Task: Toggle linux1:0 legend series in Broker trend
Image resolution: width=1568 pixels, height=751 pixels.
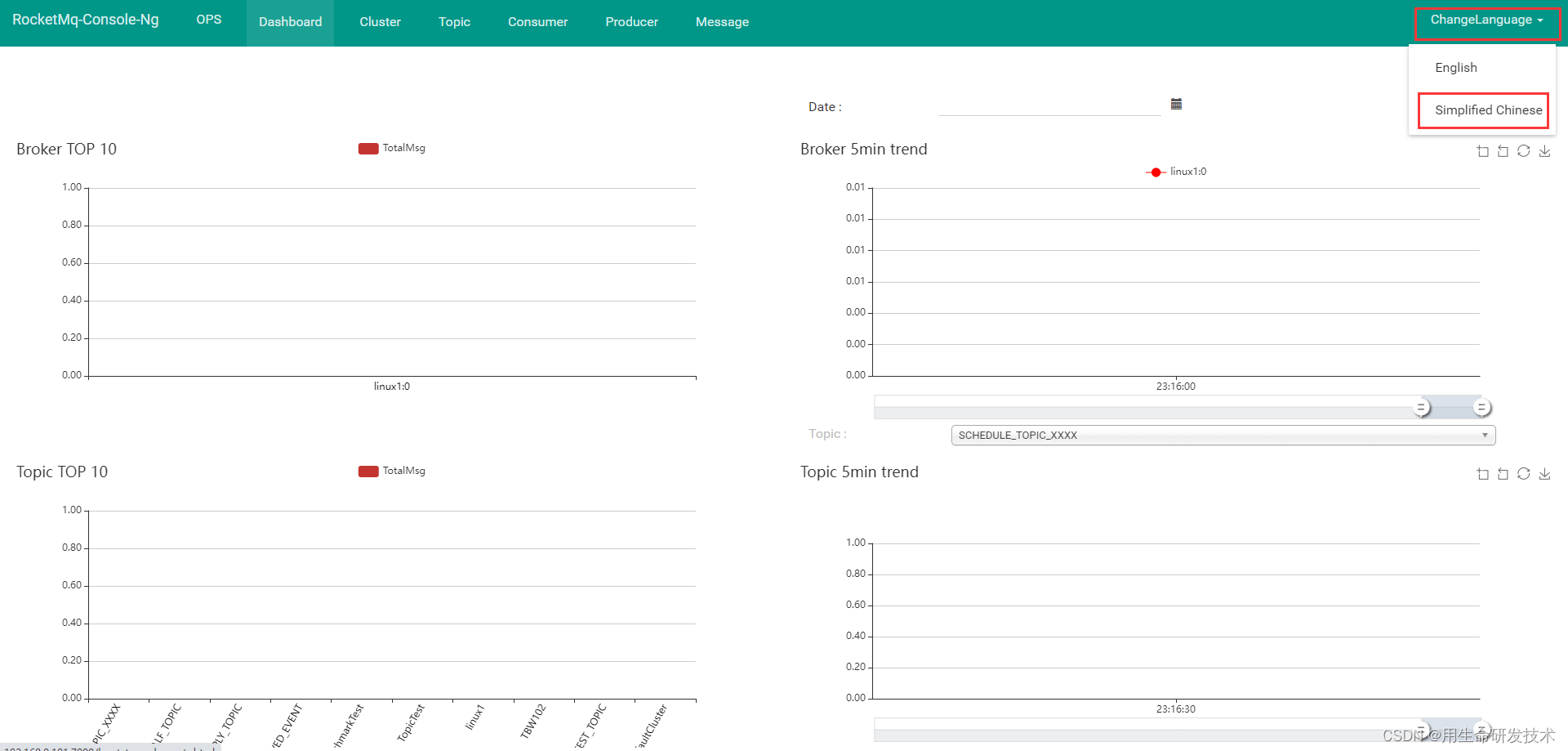Action: [1176, 172]
